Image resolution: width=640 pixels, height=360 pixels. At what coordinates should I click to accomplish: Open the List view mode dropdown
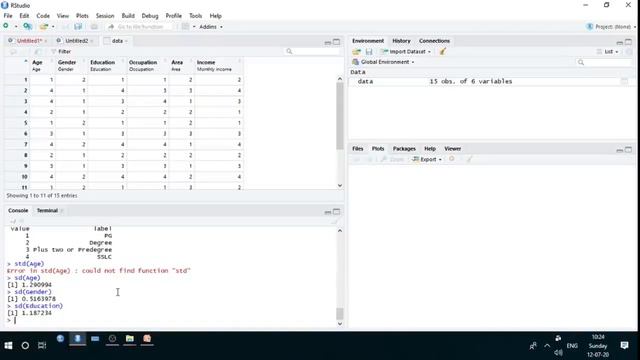tap(608, 52)
